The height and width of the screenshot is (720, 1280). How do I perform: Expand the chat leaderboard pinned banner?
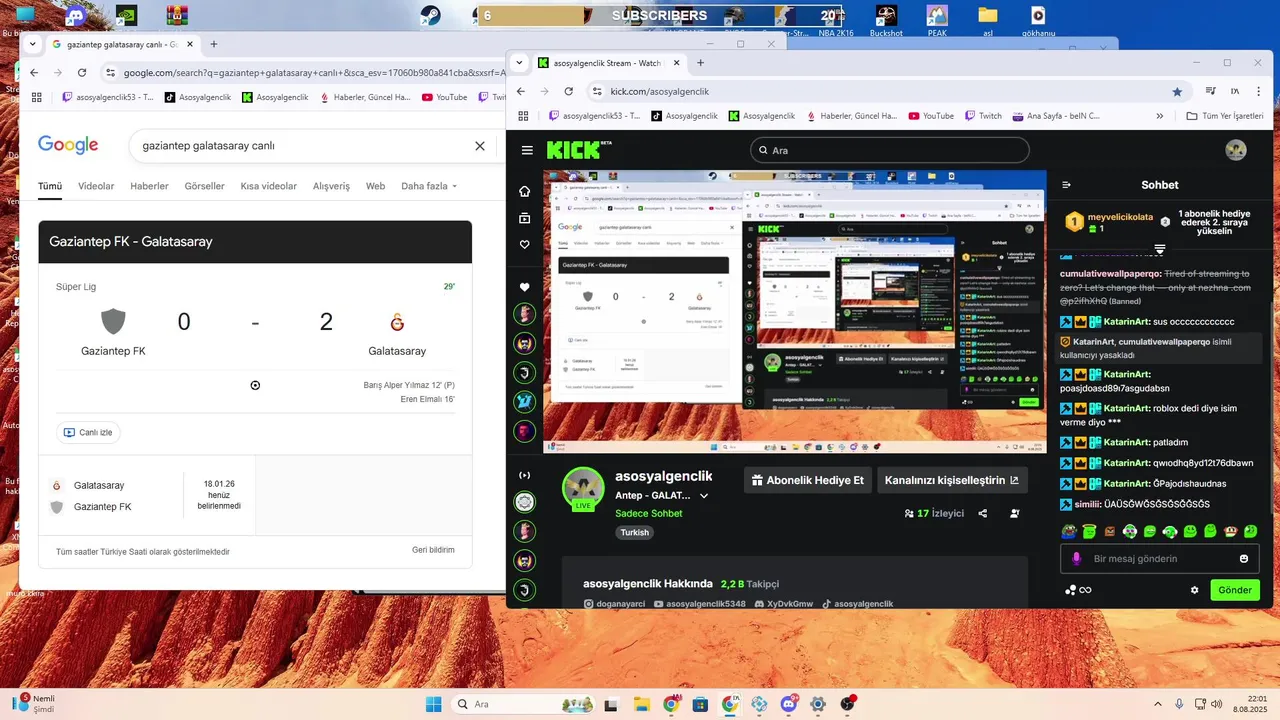[1160, 248]
